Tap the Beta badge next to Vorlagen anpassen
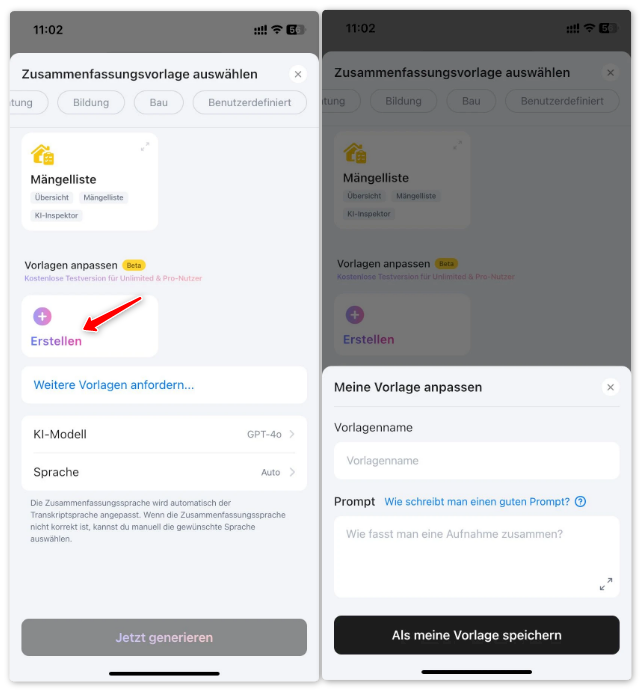This screenshot has width=641, height=691. point(134,265)
